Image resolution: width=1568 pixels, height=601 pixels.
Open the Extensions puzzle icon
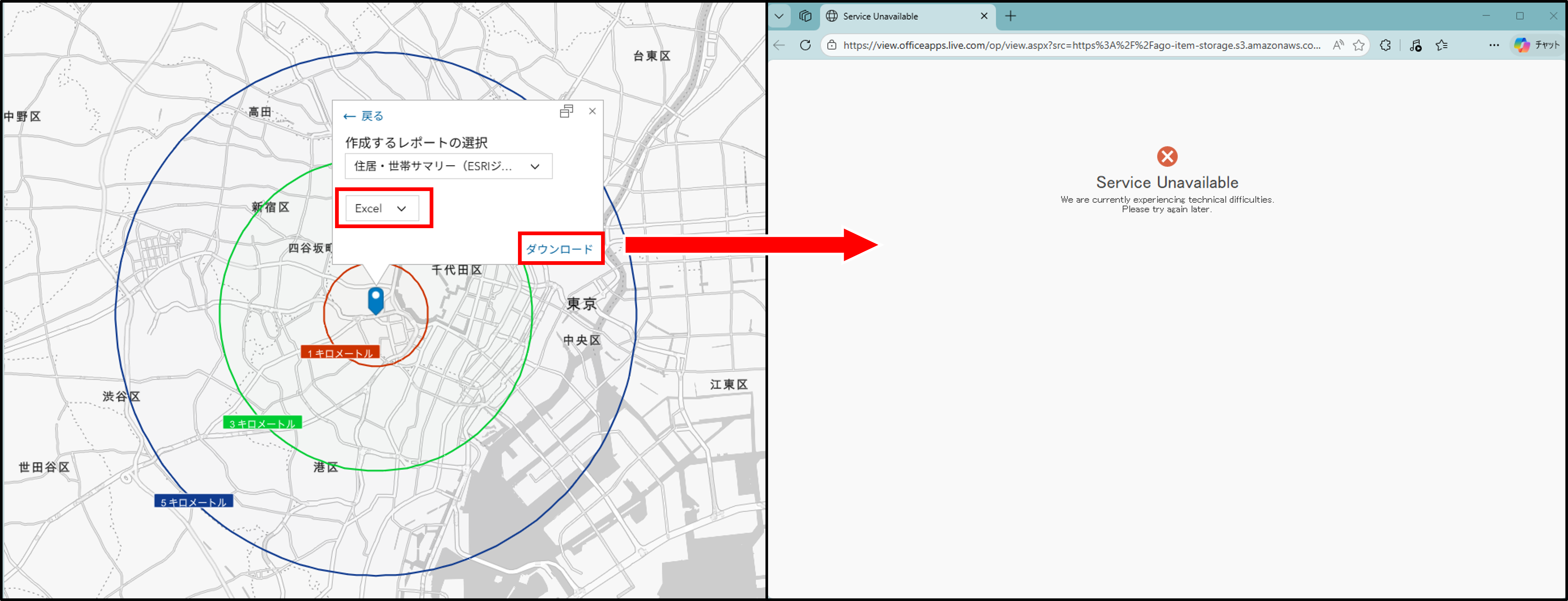tap(1385, 45)
